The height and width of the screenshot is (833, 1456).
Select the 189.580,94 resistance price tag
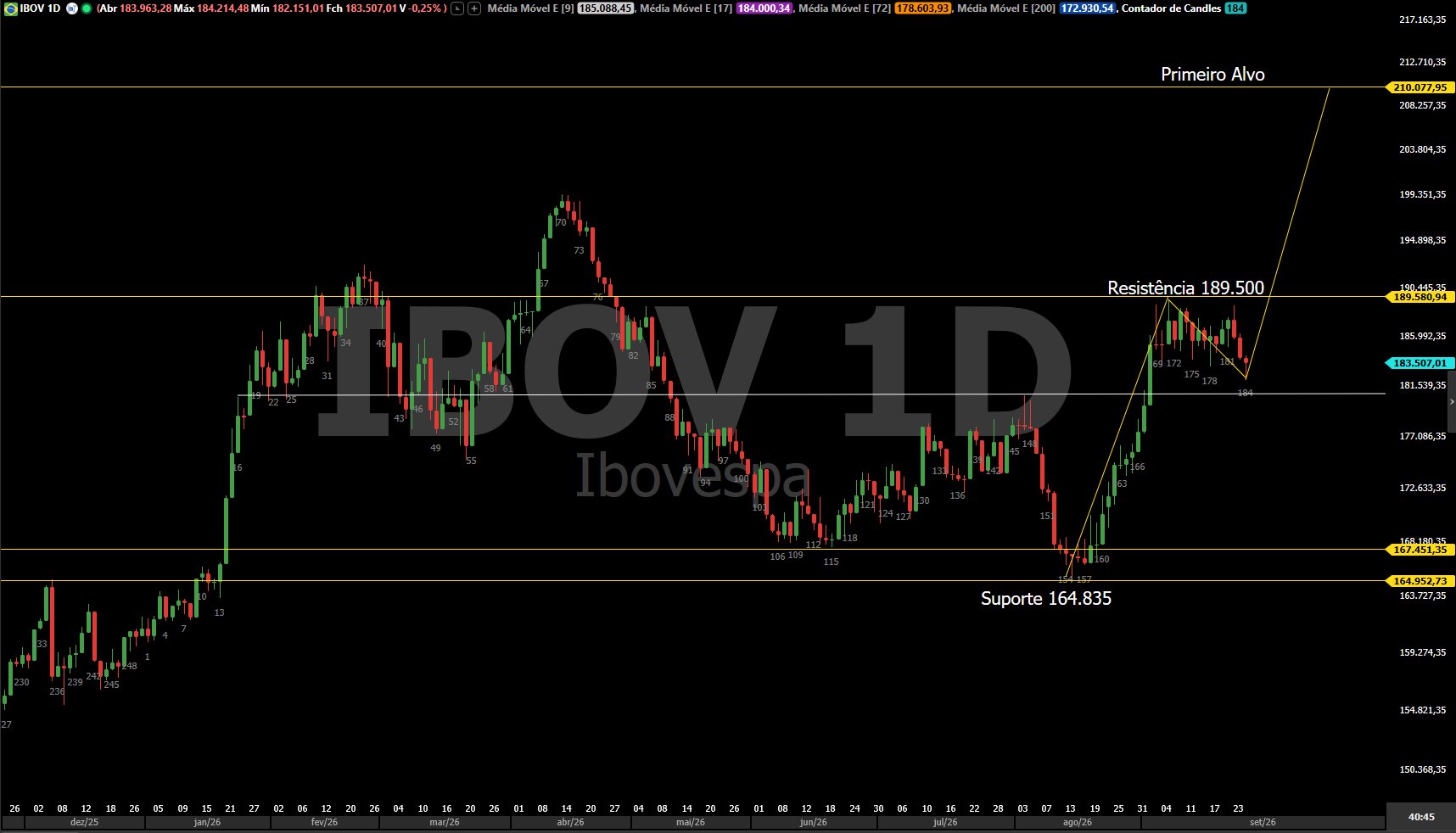pos(1420,297)
